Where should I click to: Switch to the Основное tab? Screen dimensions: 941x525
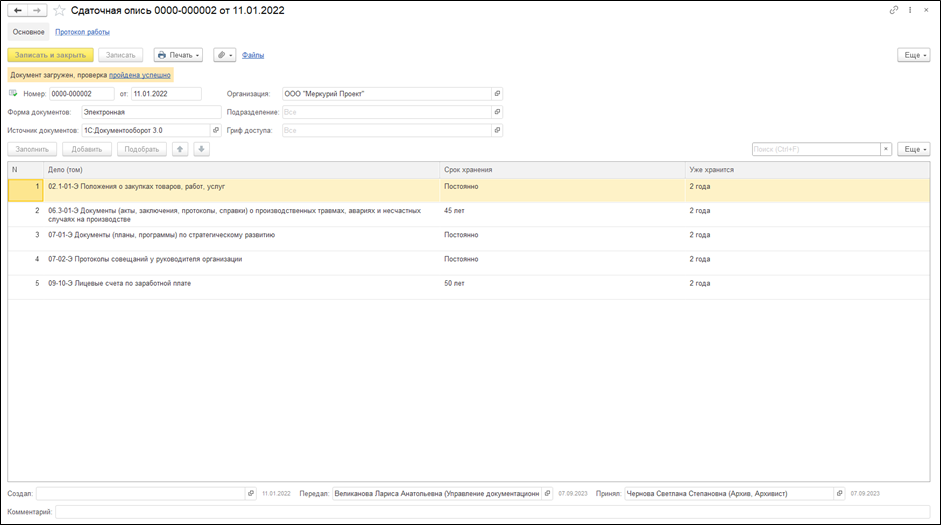click(x=28, y=32)
